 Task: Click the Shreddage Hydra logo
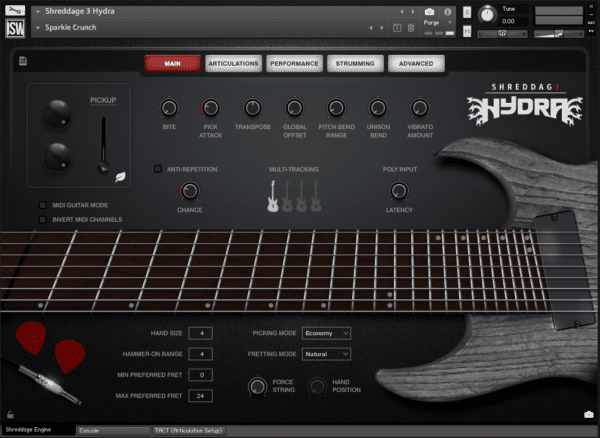(525, 104)
